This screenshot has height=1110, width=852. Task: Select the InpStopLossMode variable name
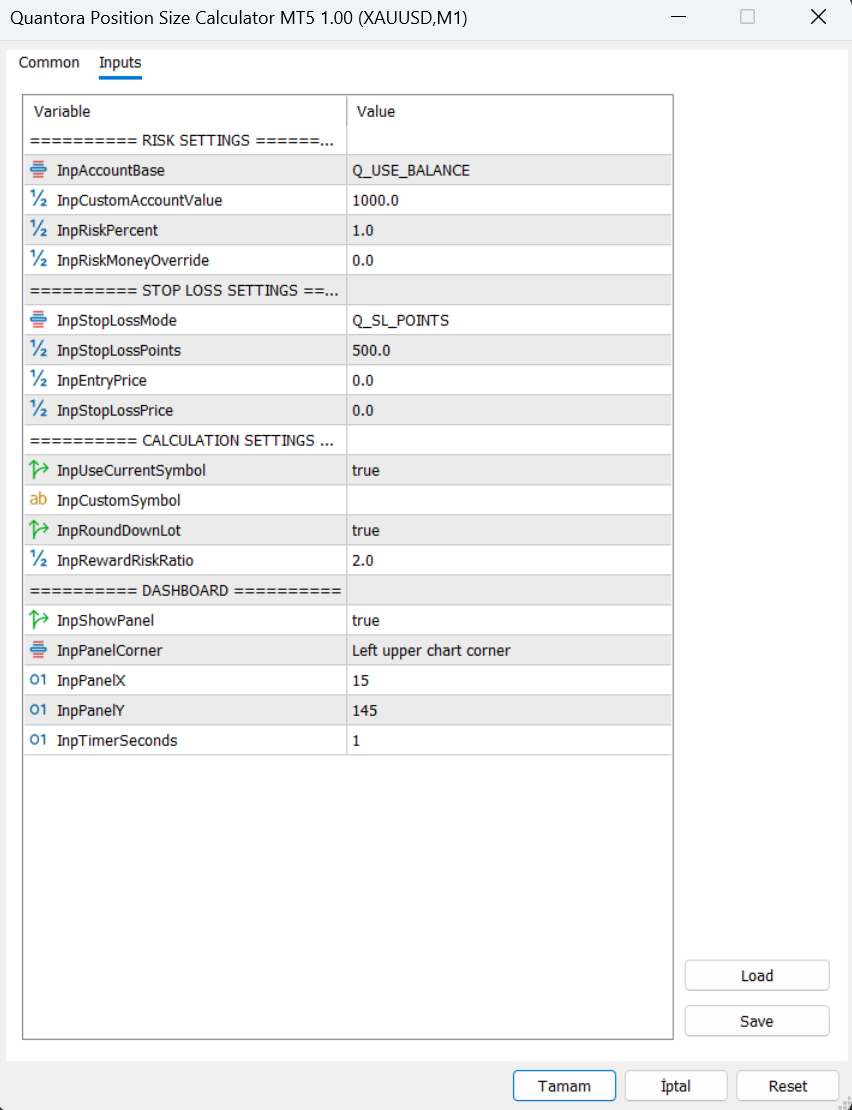117,320
